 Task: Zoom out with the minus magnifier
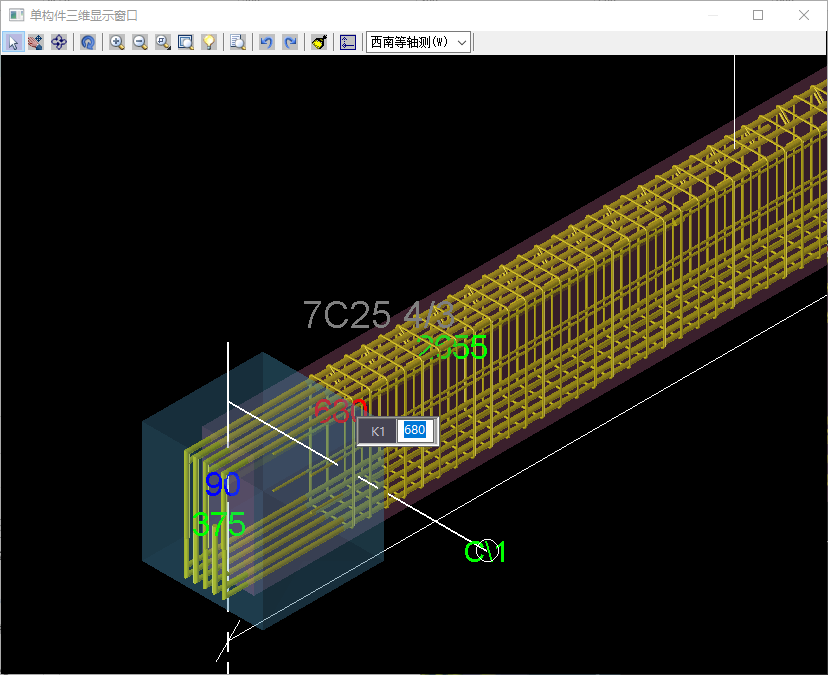[x=140, y=42]
